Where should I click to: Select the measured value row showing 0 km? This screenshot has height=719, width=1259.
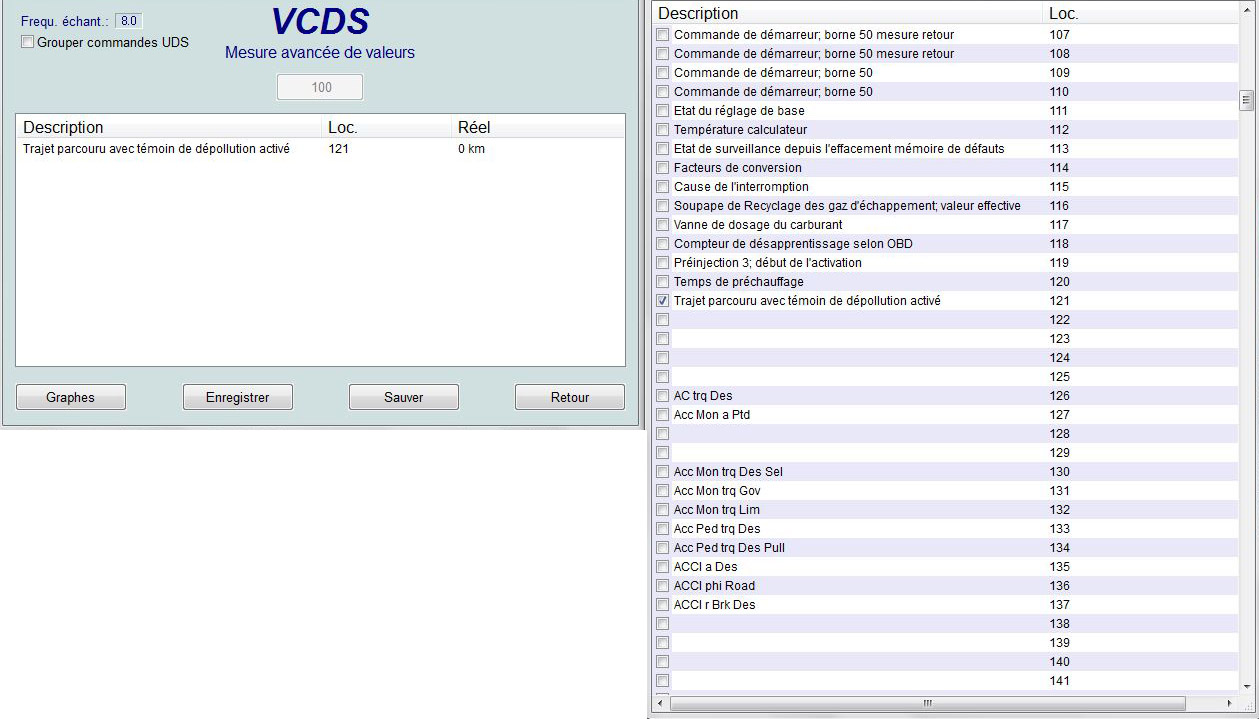click(x=320, y=149)
